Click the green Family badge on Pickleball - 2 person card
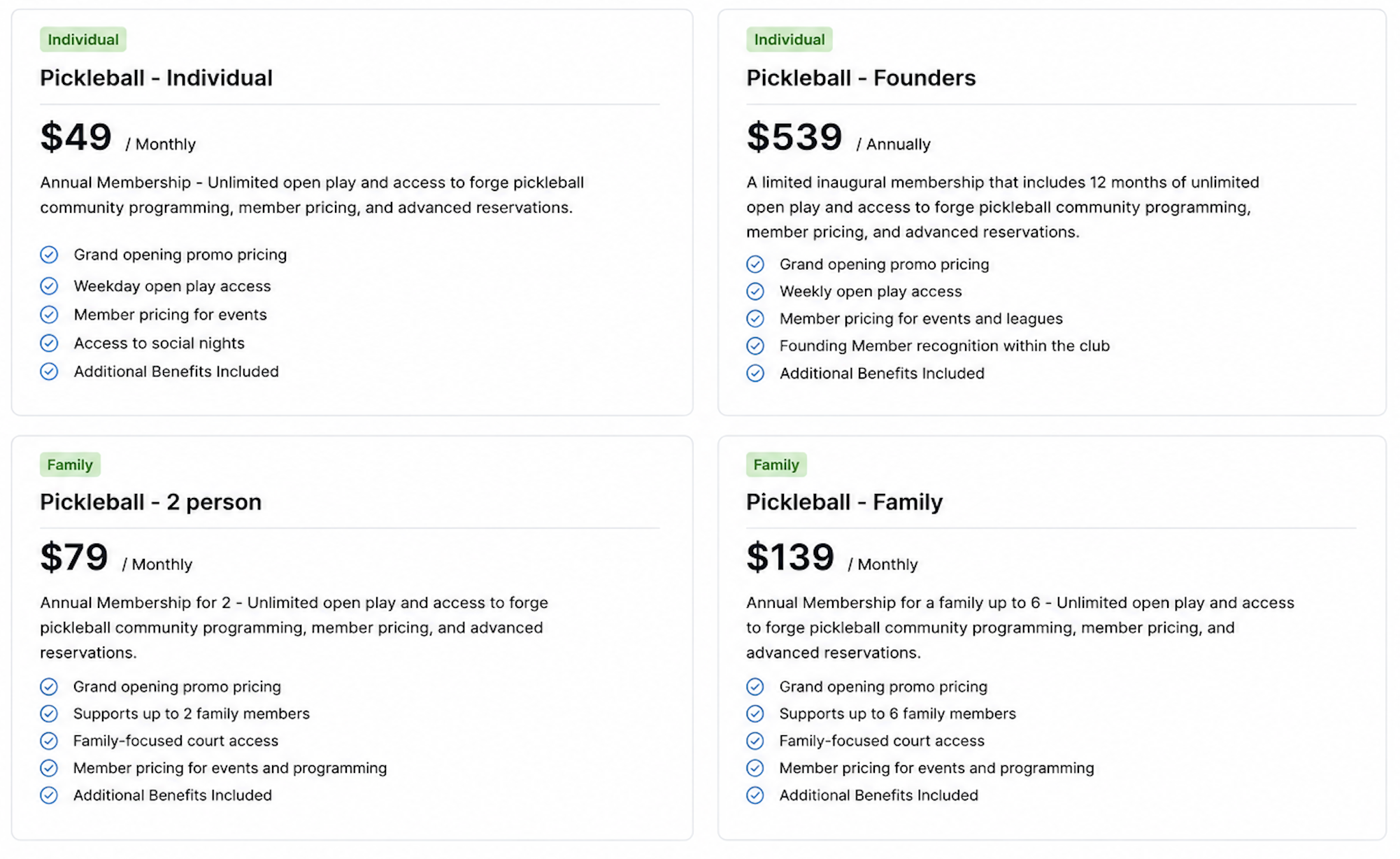 [70, 464]
